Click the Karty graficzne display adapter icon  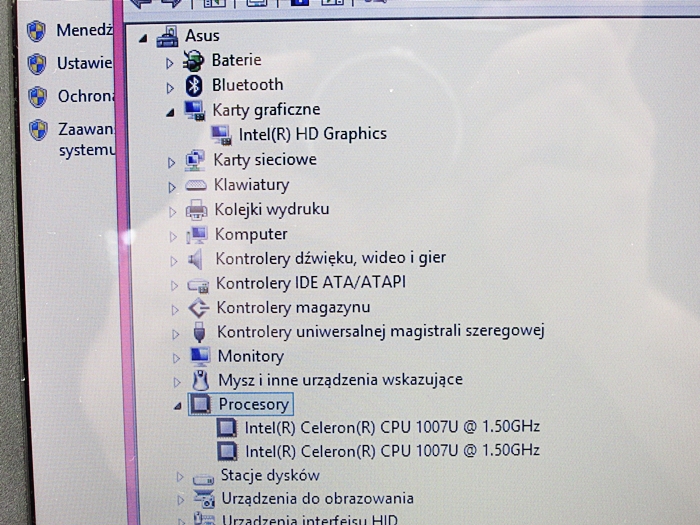195,111
